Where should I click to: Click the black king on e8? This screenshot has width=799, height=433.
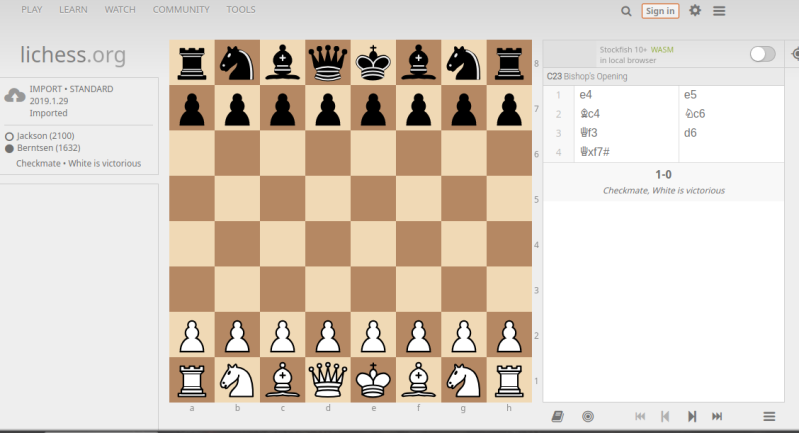tap(374, 62)
